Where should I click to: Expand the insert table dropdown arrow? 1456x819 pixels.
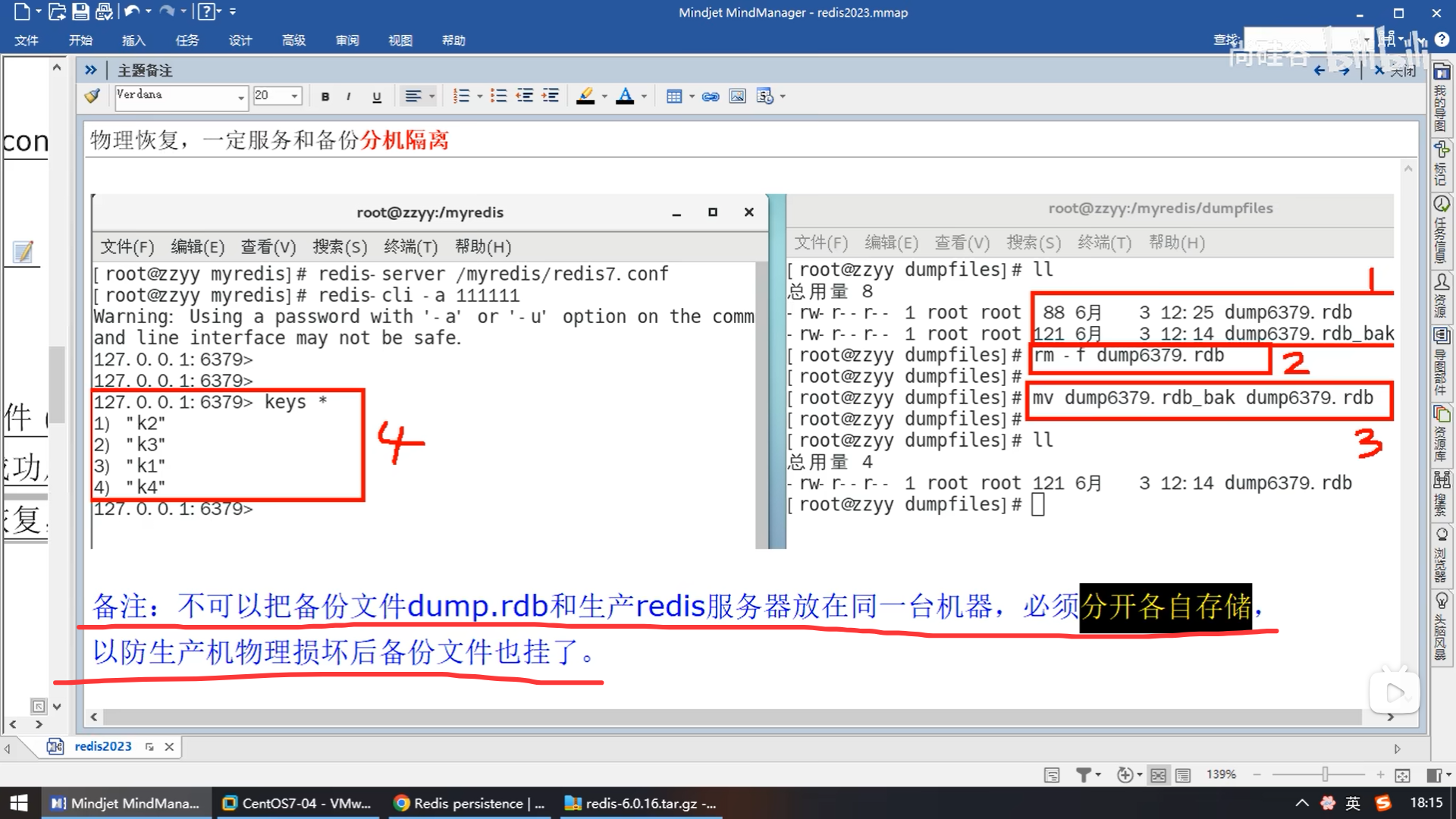tap(692, 96)
